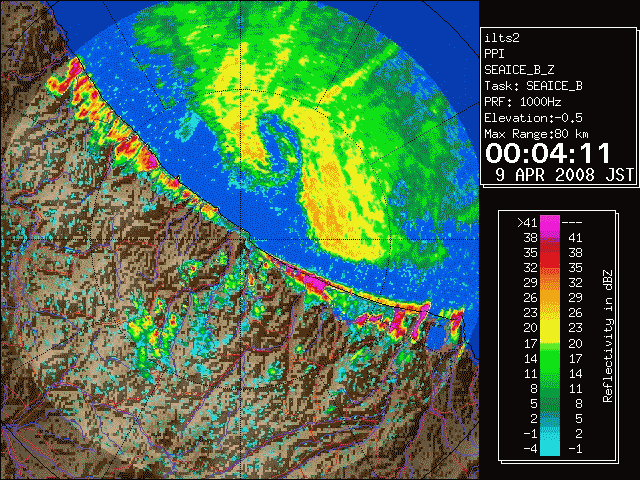640x480 pixels.
Task: Select the '9 APR 2008 JST' date
Action: [x=564, y=175]
